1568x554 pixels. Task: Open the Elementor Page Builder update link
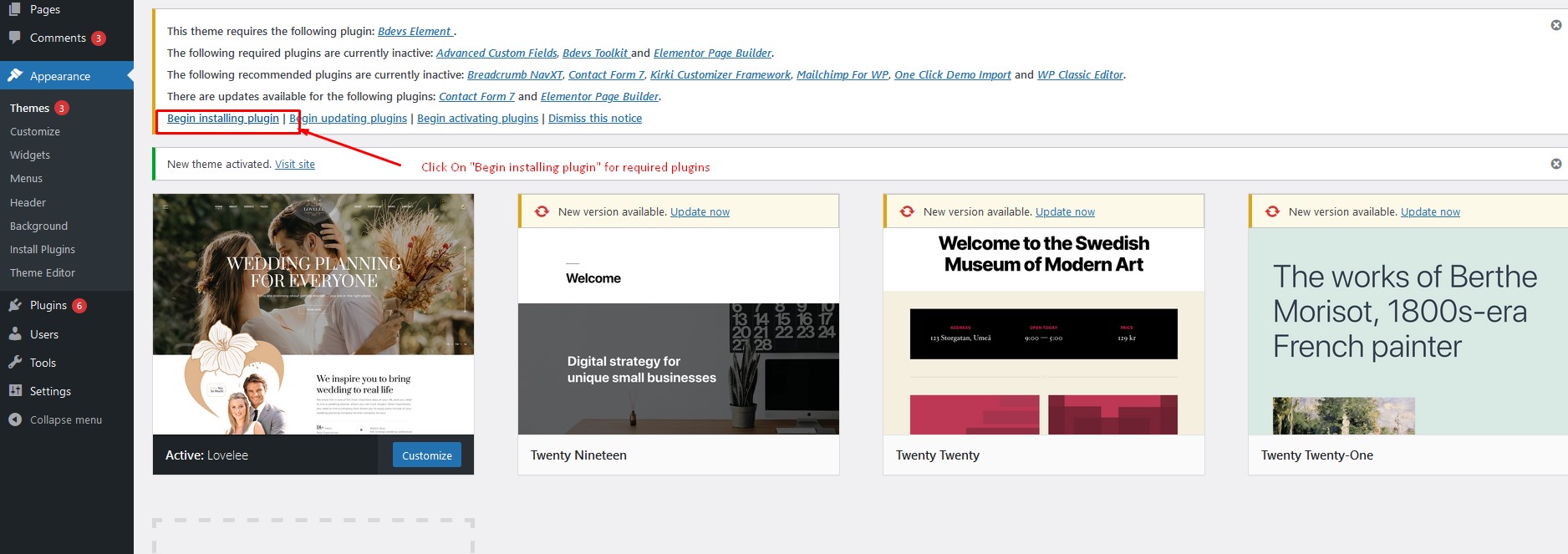pos(599,96)
